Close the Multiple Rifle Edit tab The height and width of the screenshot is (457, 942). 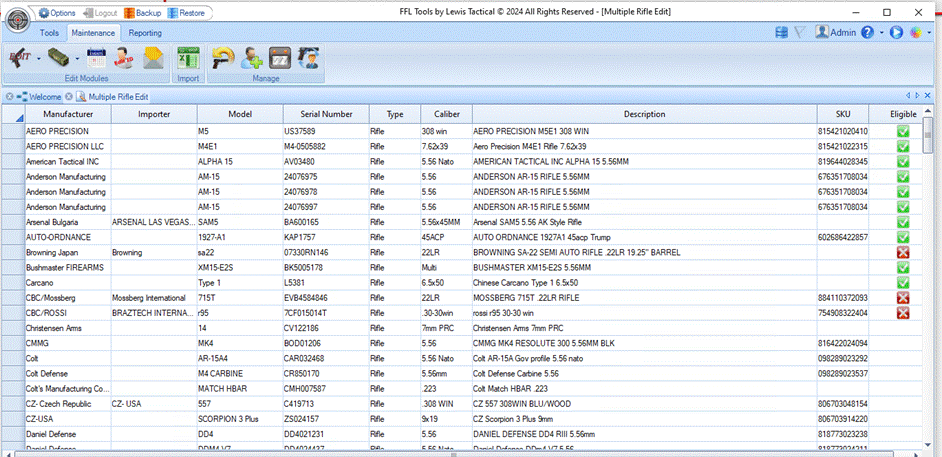[69, 97]
